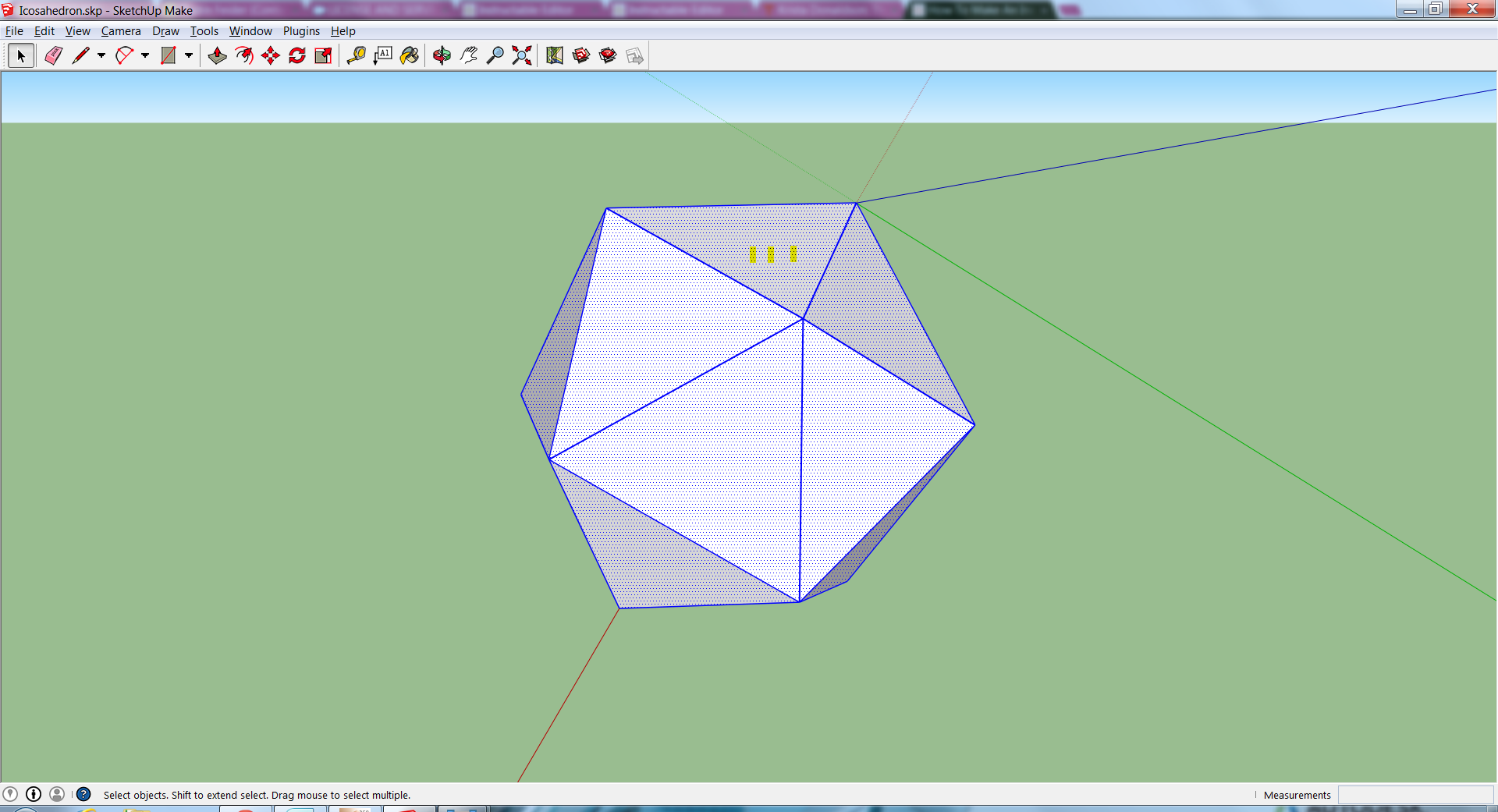Switch to the Pan (hand) tool

pos(468,55)
